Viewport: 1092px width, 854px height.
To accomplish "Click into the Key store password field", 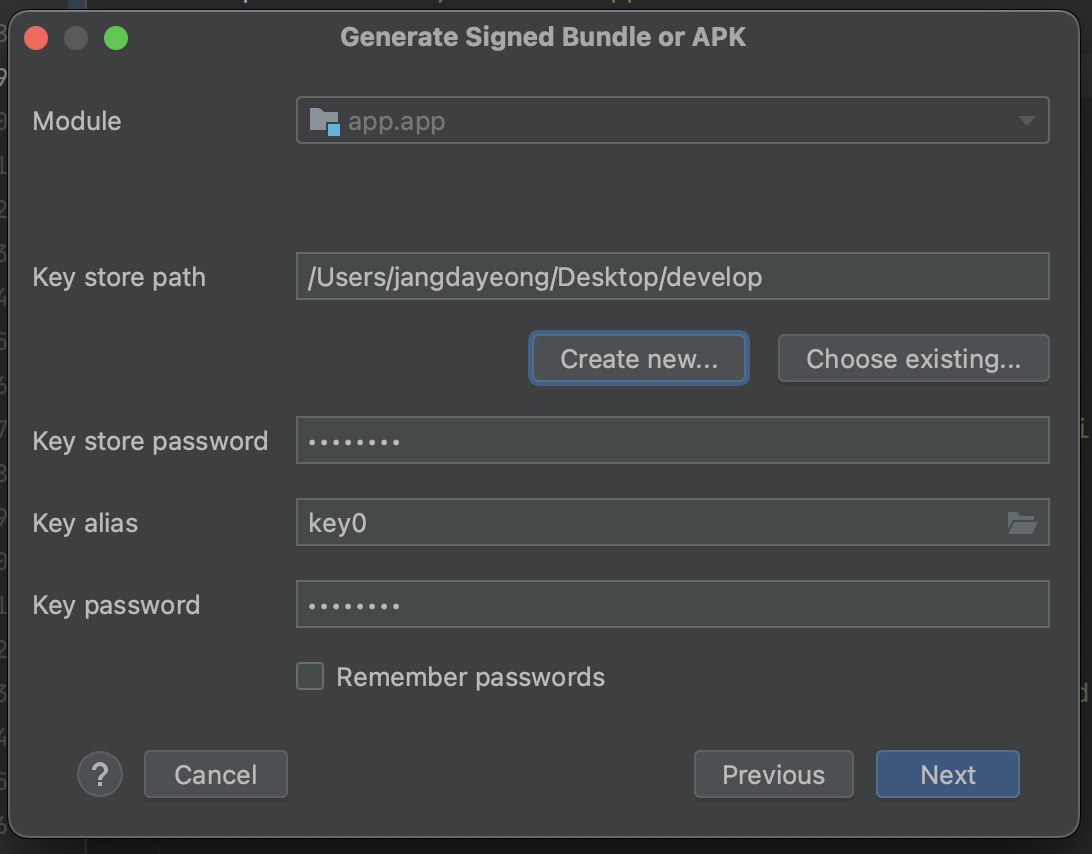I will pyautogui.click(x=672, y=441).
